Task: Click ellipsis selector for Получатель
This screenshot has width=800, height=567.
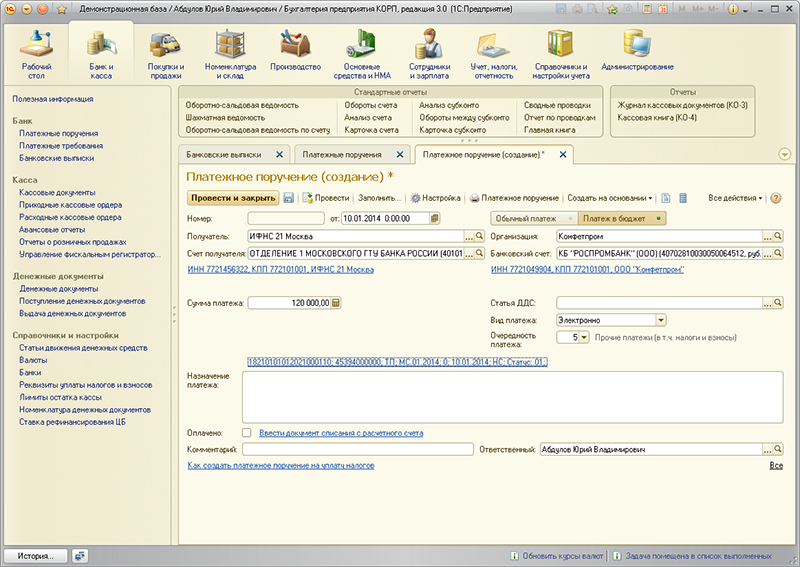Action: (469, 236)
